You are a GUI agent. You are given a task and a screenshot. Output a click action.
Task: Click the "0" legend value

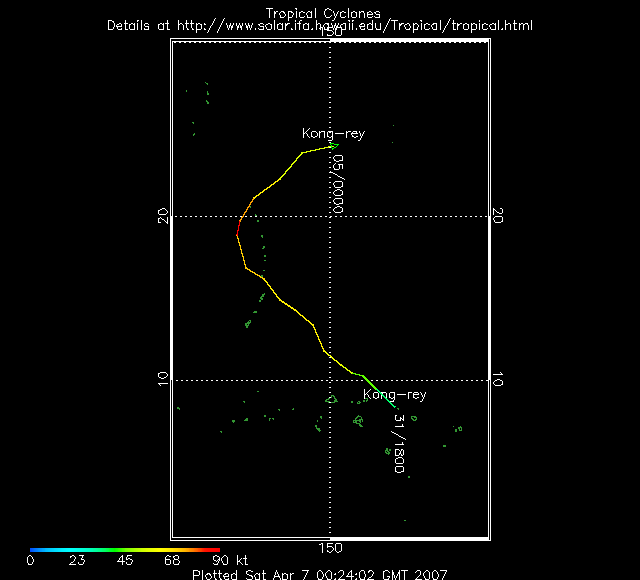[30, 561]
